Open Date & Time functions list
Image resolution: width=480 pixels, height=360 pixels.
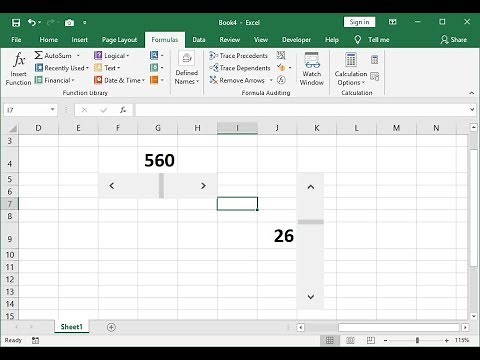tap(120, 80)
